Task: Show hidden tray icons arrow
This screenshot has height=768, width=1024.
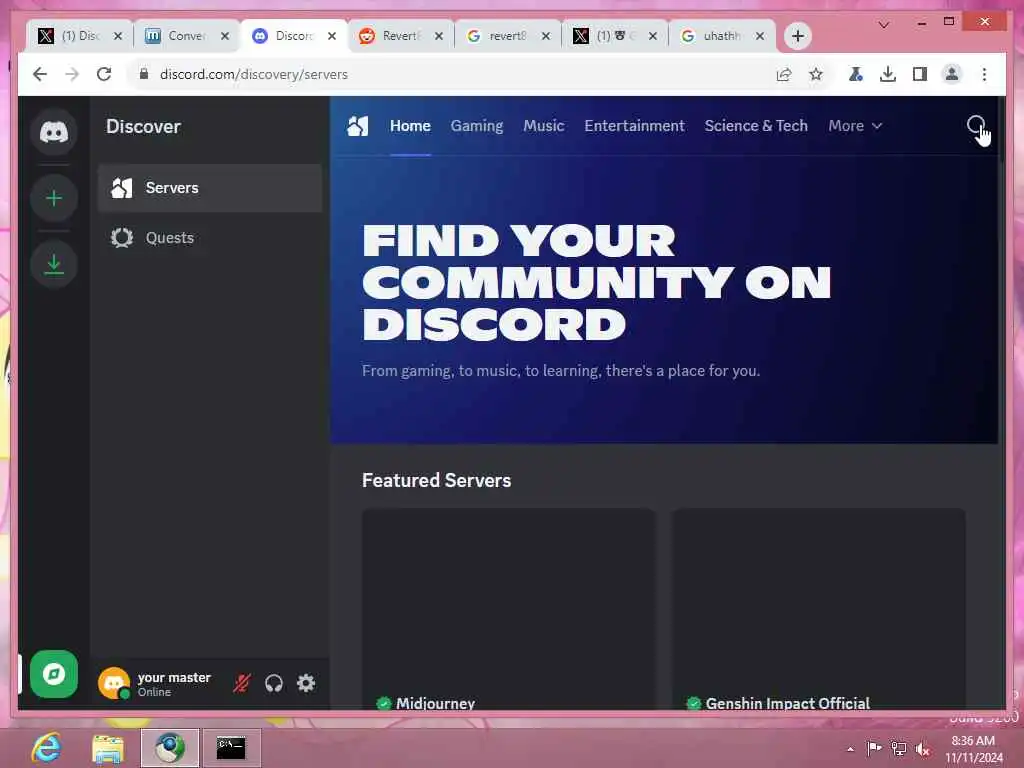Action: coord(850,749)
